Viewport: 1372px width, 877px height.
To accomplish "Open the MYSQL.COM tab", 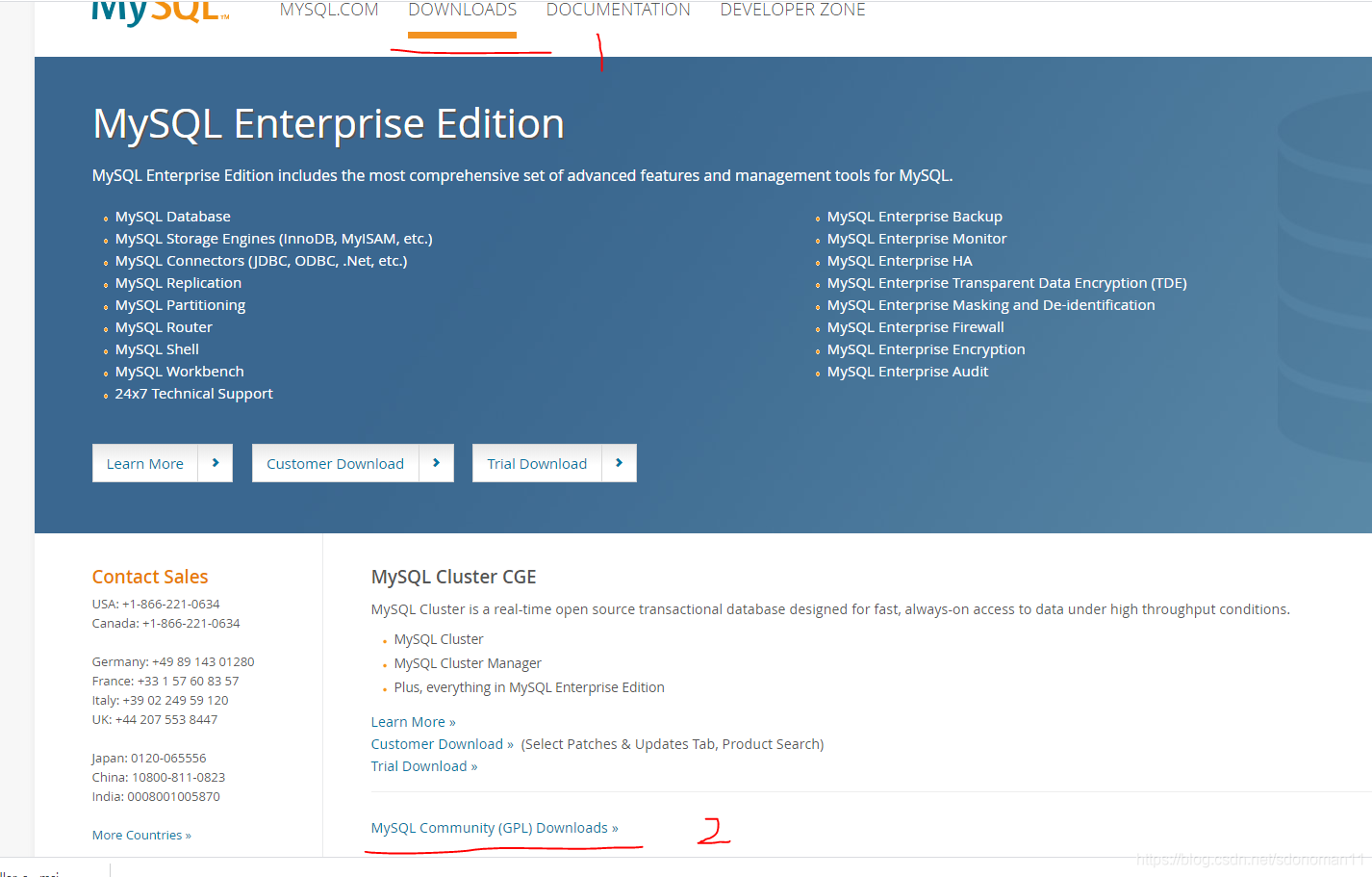I will click(329, 10).
